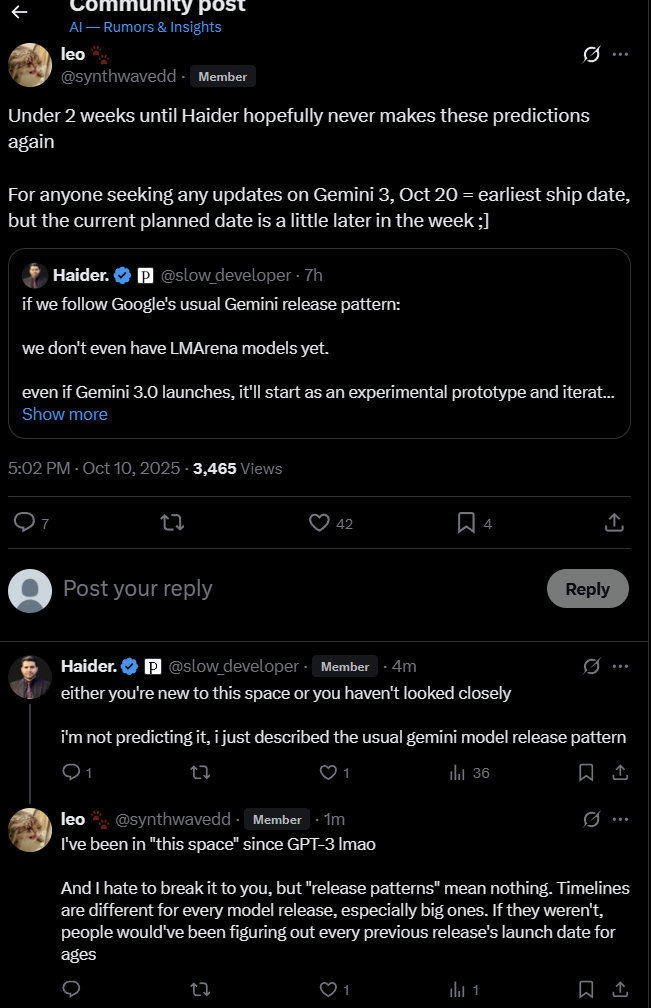This screenshot has height=1008, width=651.
Task: Open more options menu on Haider's reply
Action: point(621,666)
